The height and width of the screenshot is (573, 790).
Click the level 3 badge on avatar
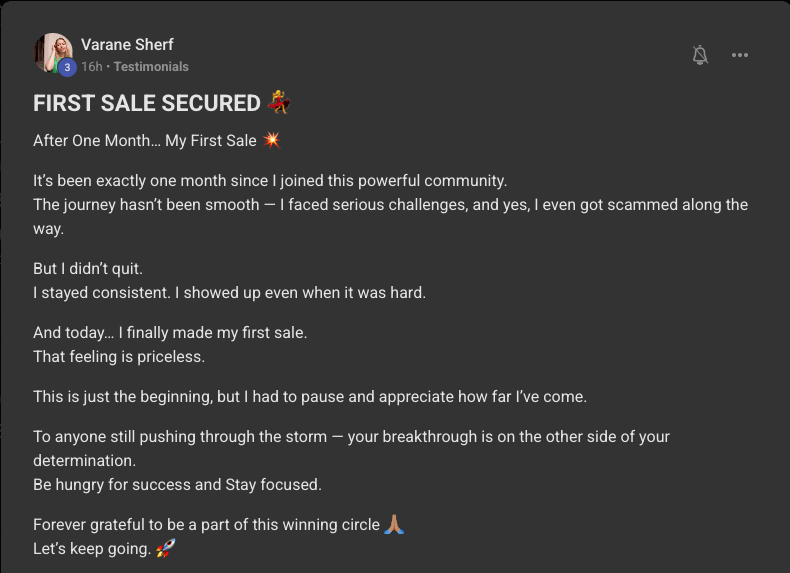pos(67,68)
